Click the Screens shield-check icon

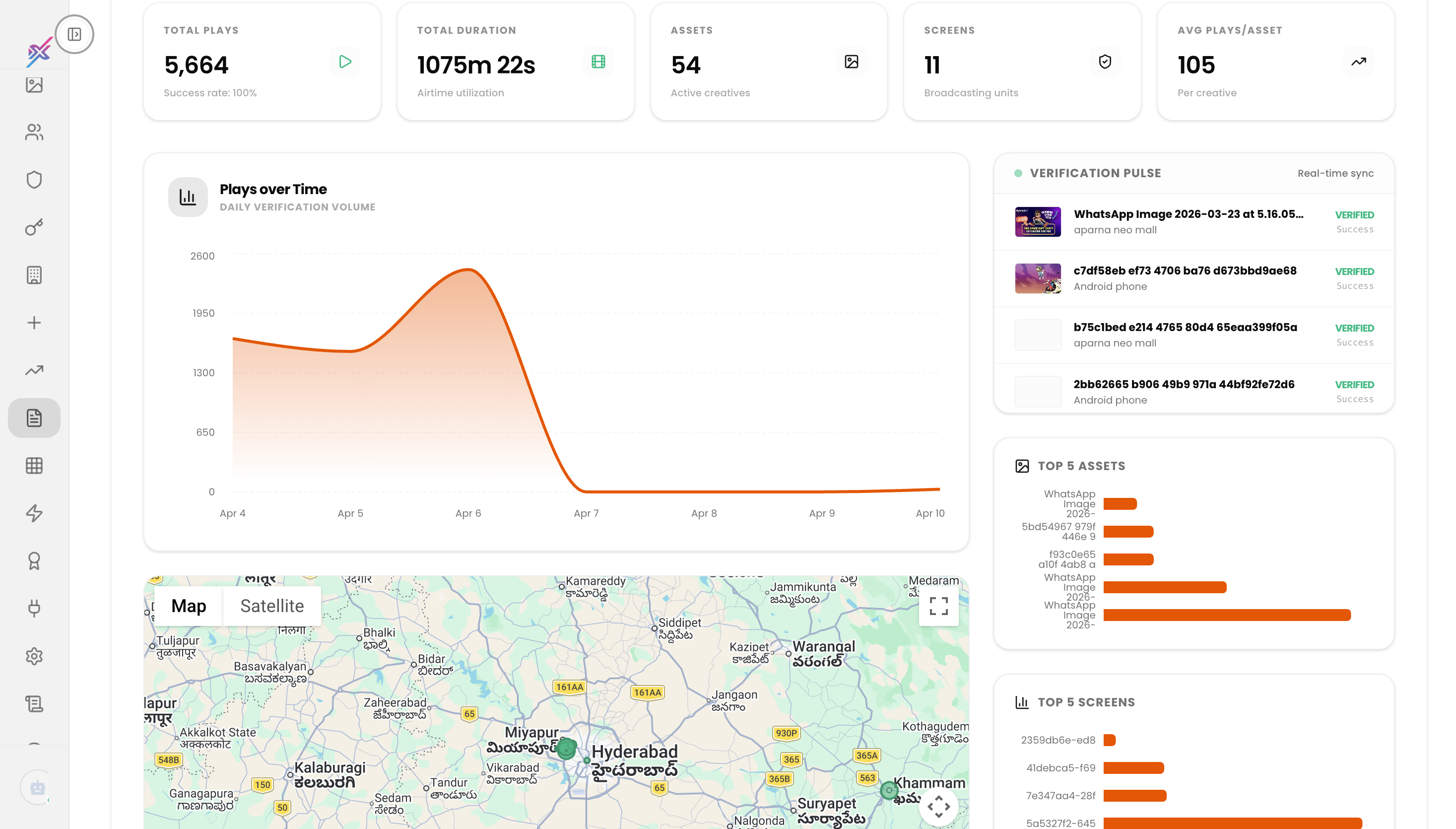click(1105, 62)
